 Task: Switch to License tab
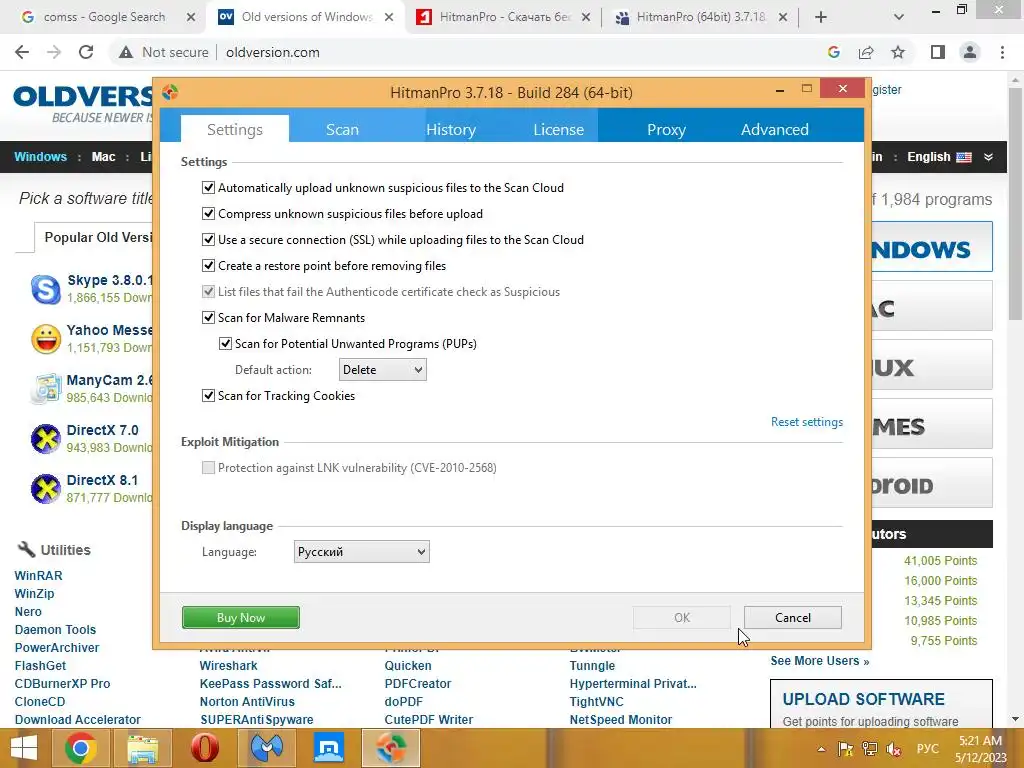pos(558,129)
